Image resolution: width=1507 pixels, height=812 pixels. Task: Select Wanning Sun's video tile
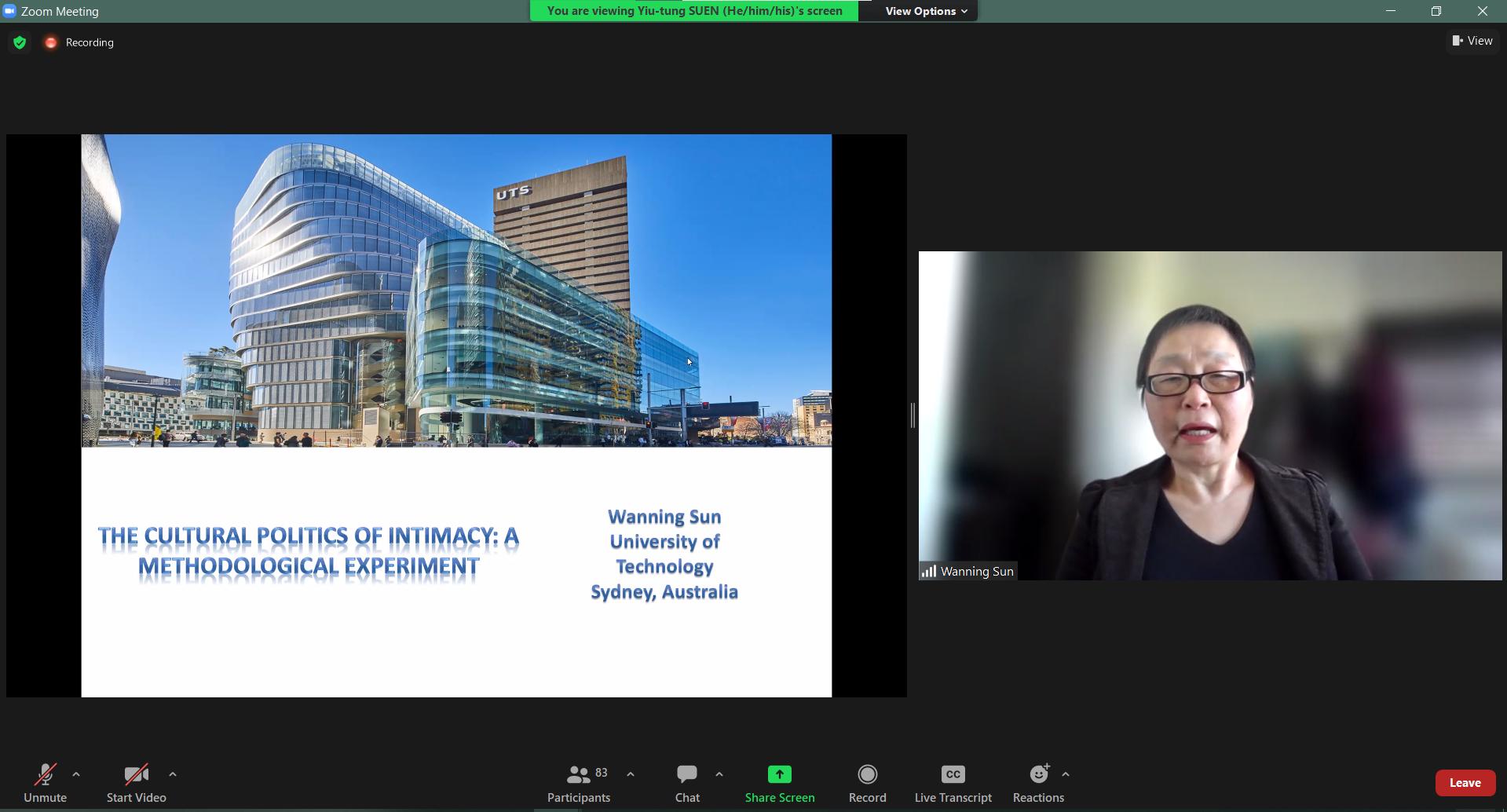[x=1210, y=415]
